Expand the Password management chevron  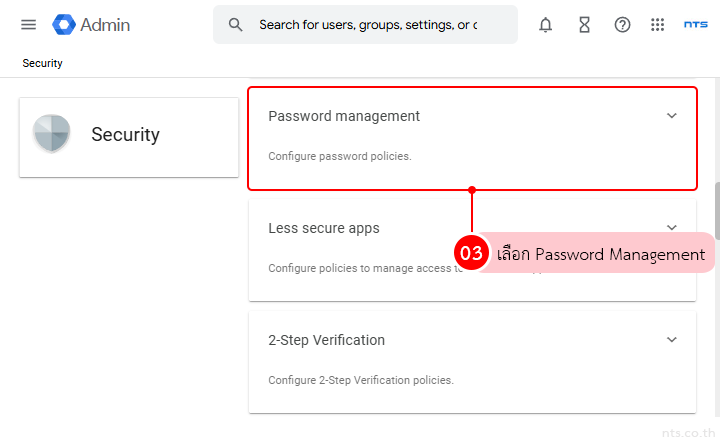pyautogui.click(x=672, y=116)
